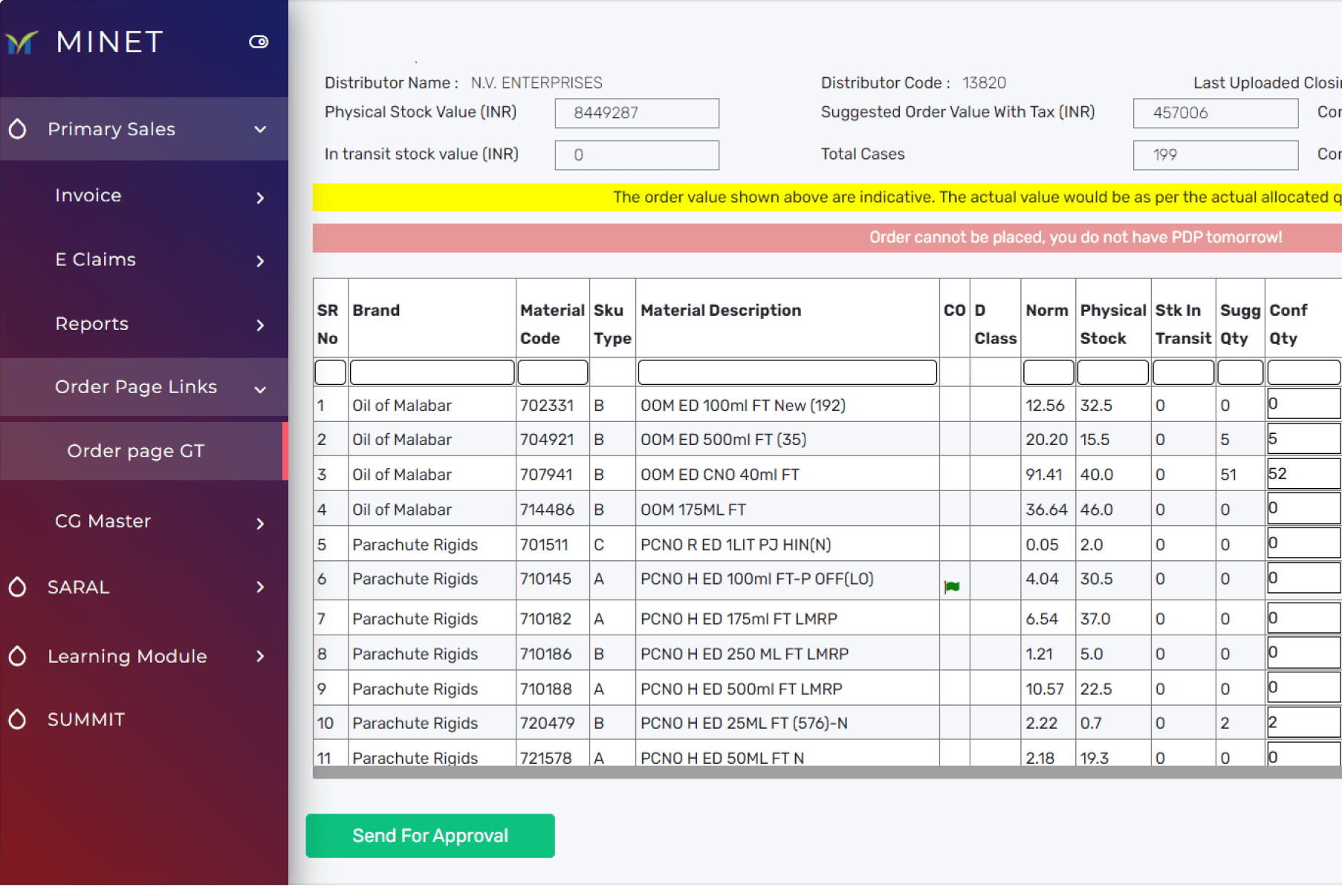Viewport: 1342px width, 896px height.
Task: Edit Conf Qty for material 710186
Action: click(x=1305, y=652)
